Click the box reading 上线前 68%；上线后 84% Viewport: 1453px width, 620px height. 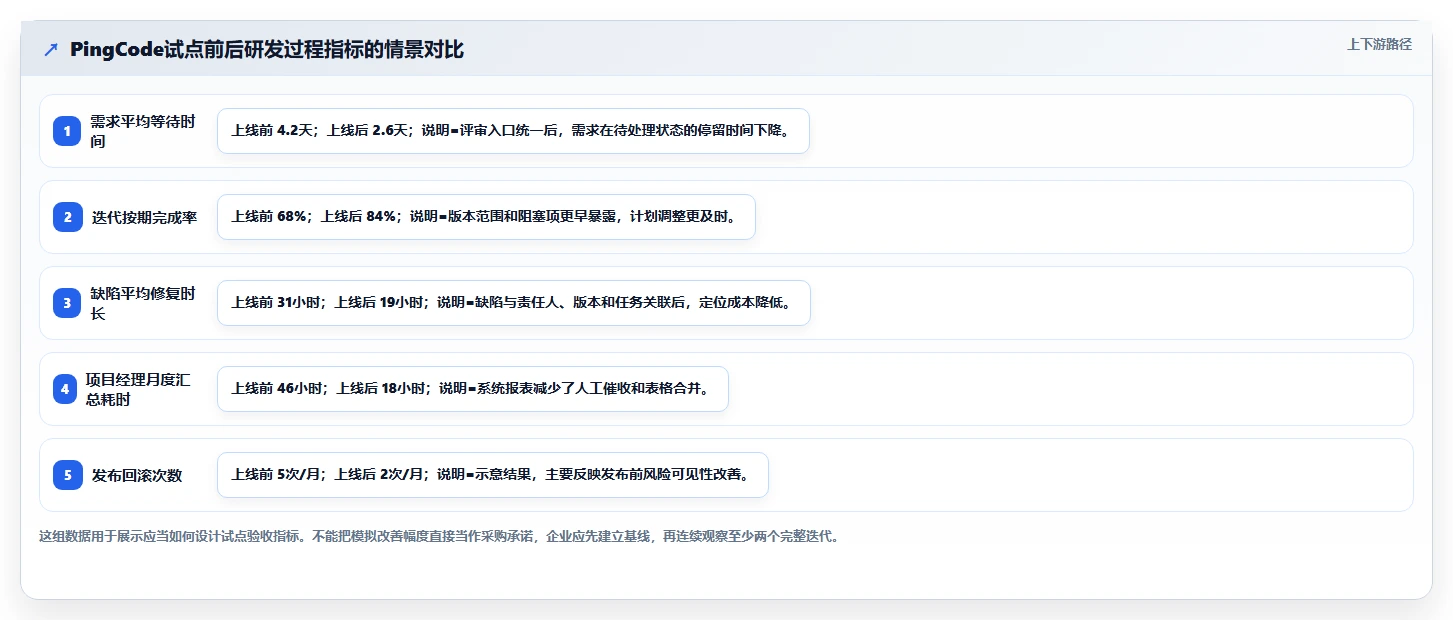point(486,217)
